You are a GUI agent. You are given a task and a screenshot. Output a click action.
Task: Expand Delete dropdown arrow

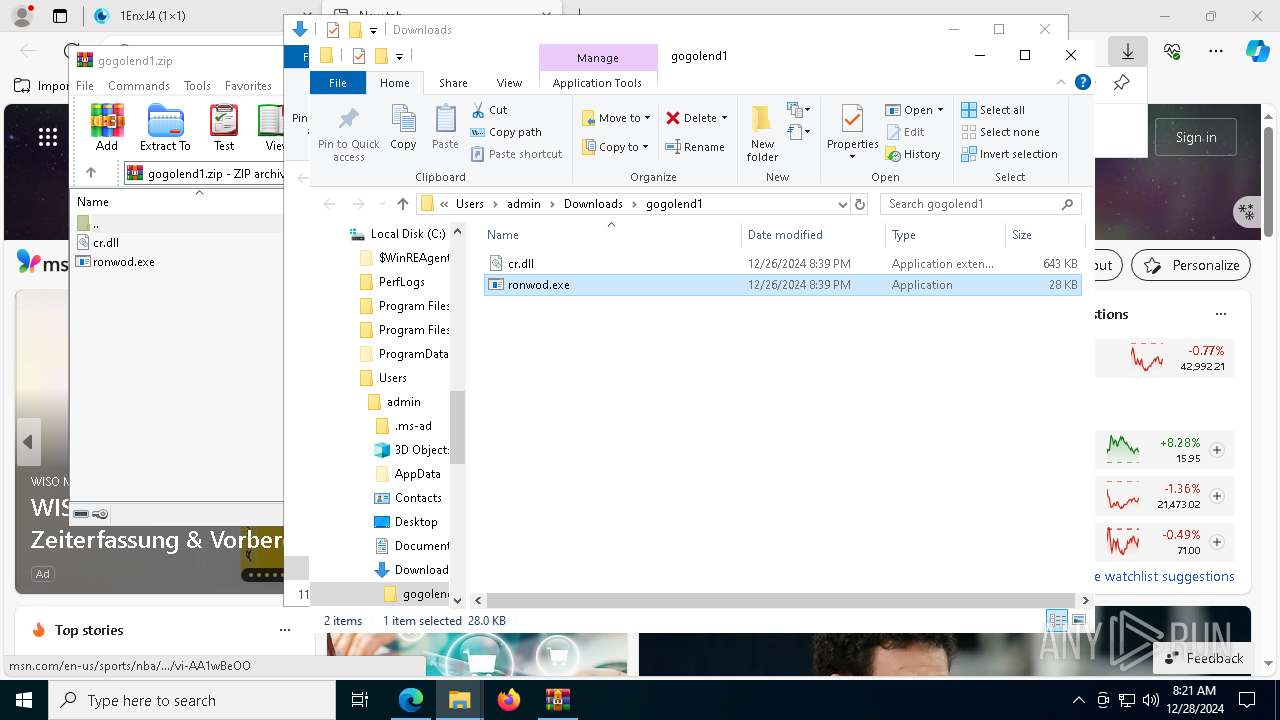[724, 118]
